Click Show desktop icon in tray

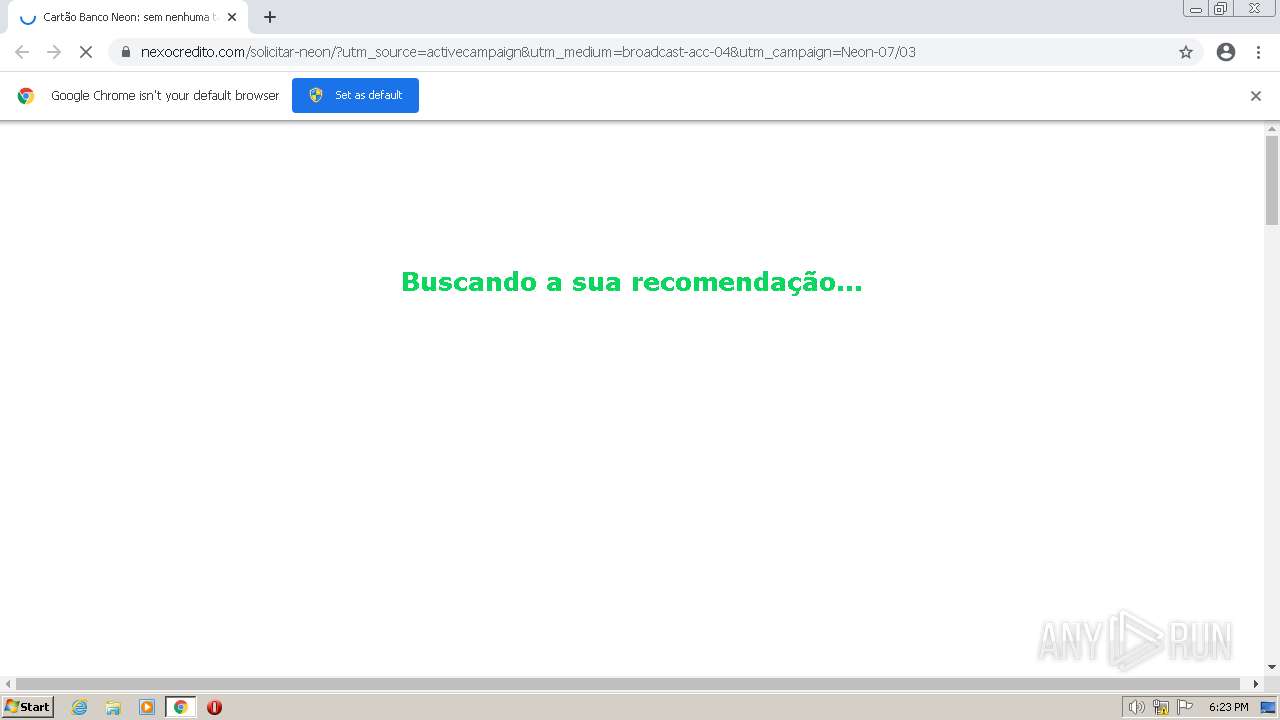(1268, 707)
